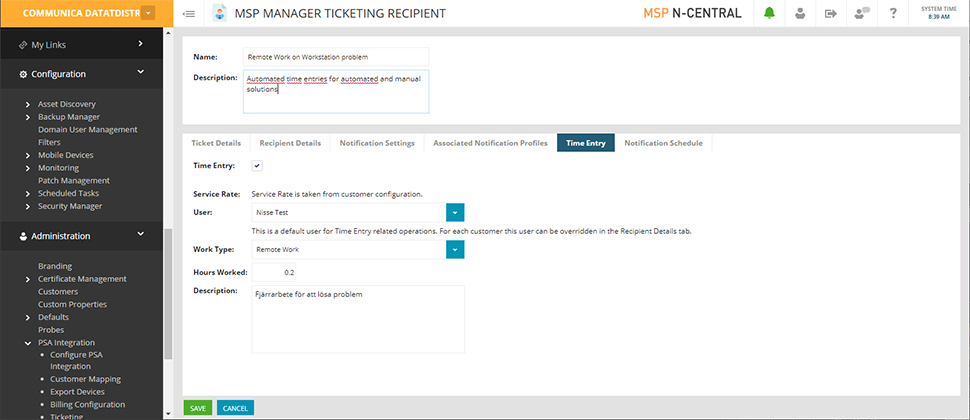The height and width of the screenshot is (420, 970).
Task: Open the Work Type dropdown arrow
Action: point(455,249)
